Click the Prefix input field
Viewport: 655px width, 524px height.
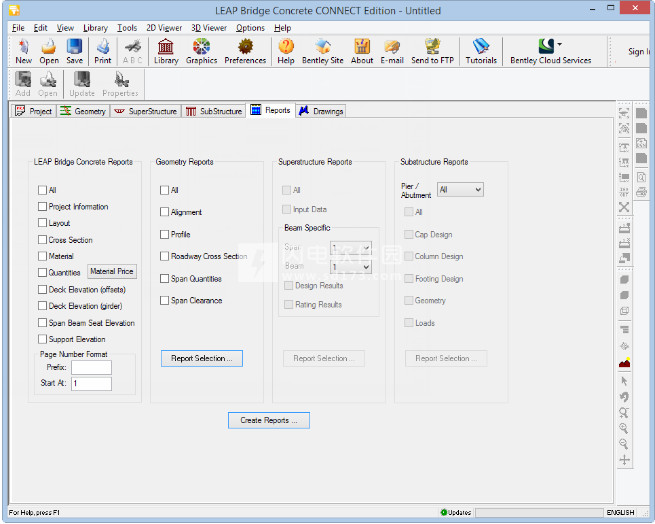[91, 367]
